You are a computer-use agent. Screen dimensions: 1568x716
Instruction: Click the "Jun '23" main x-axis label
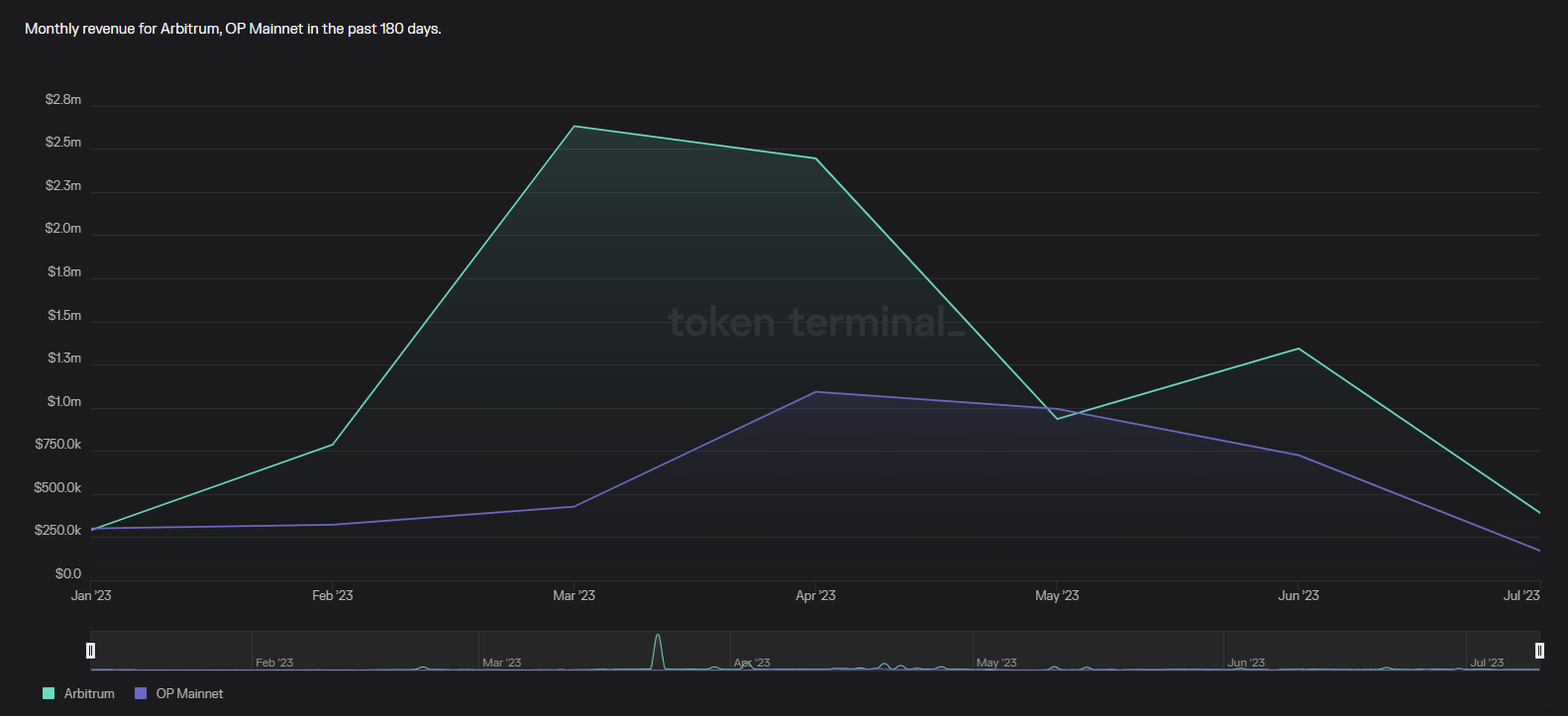[1299, 595]
